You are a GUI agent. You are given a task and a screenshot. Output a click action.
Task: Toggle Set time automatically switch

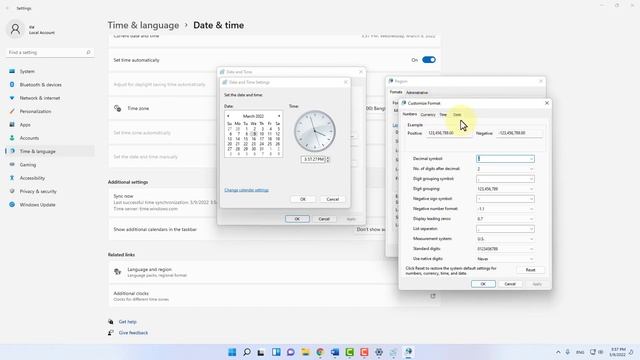point(429,60)
